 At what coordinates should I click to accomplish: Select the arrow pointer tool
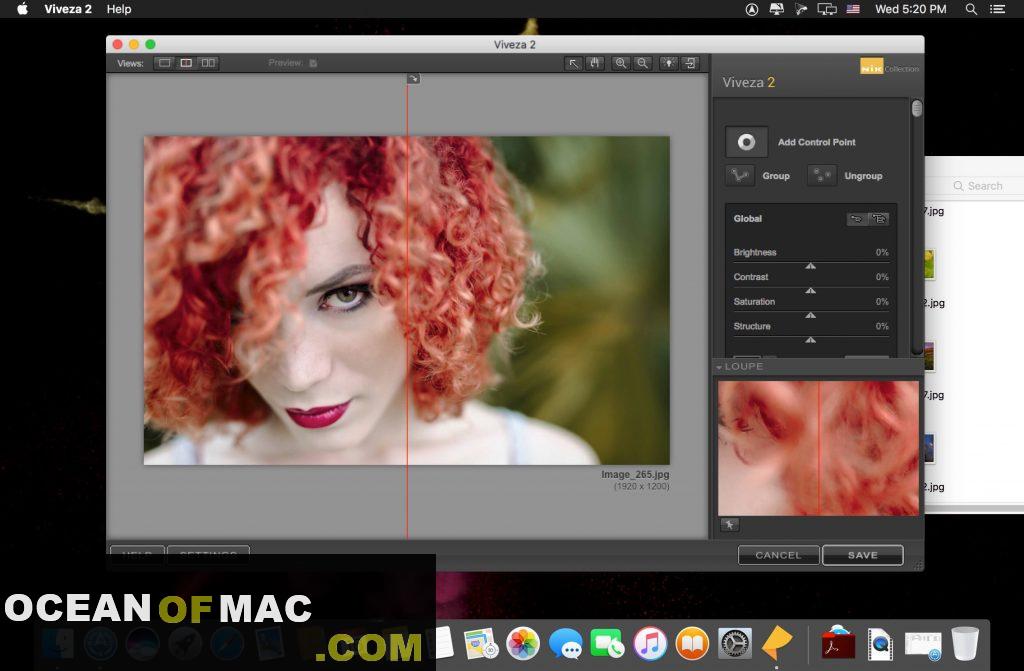pyautogui.click(x=573, y=63)
